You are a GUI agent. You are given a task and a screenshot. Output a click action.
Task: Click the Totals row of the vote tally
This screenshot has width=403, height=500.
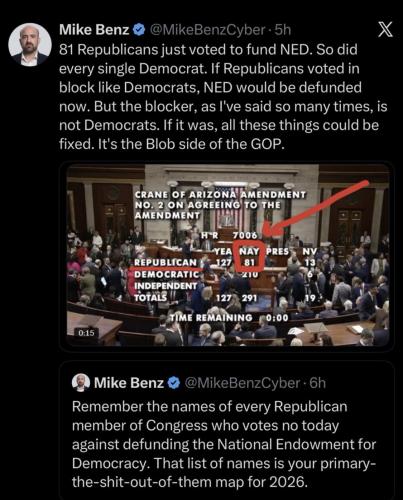click(x=224, y=298)
